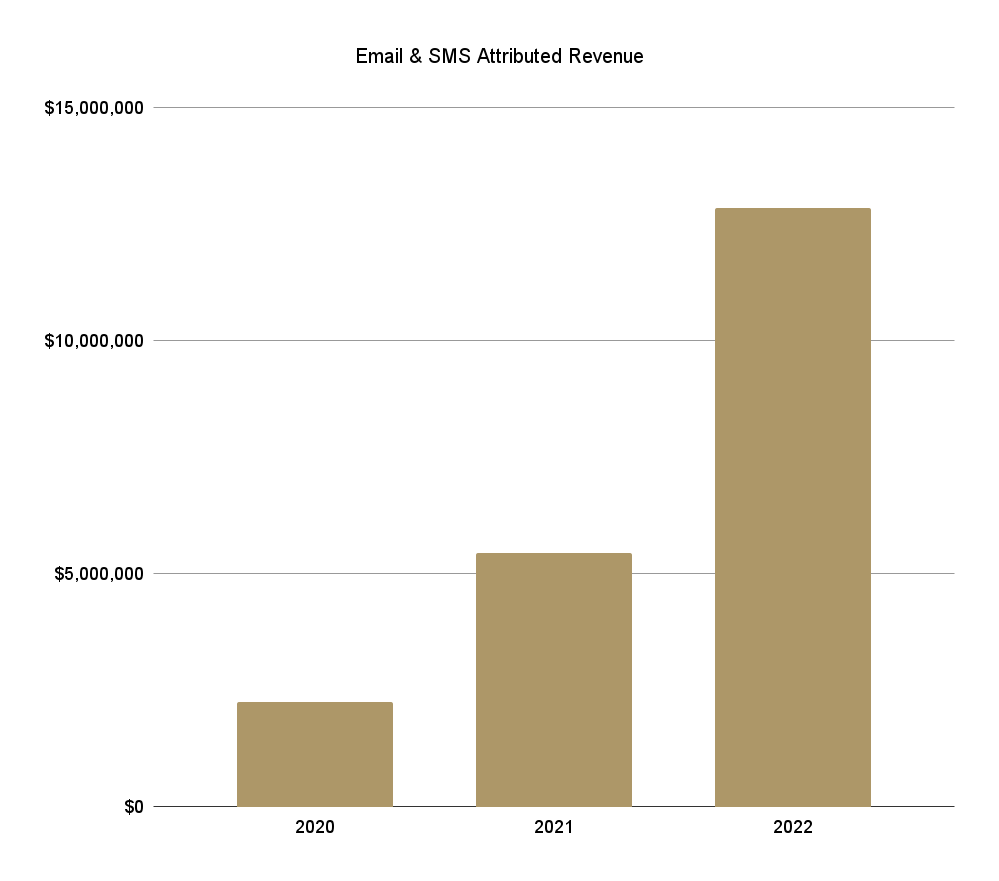The image size is (999, 881).
Task: Click the $10,000,000 gridline left of bars
Action: [434, 340]
